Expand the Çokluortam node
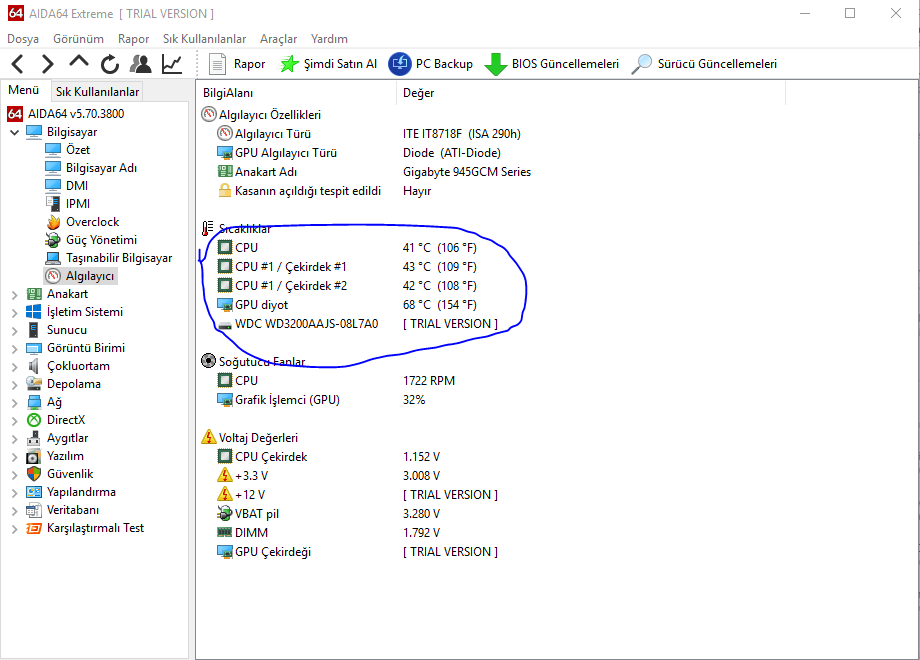Viewport: 920px width, 660px height. pos(15,367)
